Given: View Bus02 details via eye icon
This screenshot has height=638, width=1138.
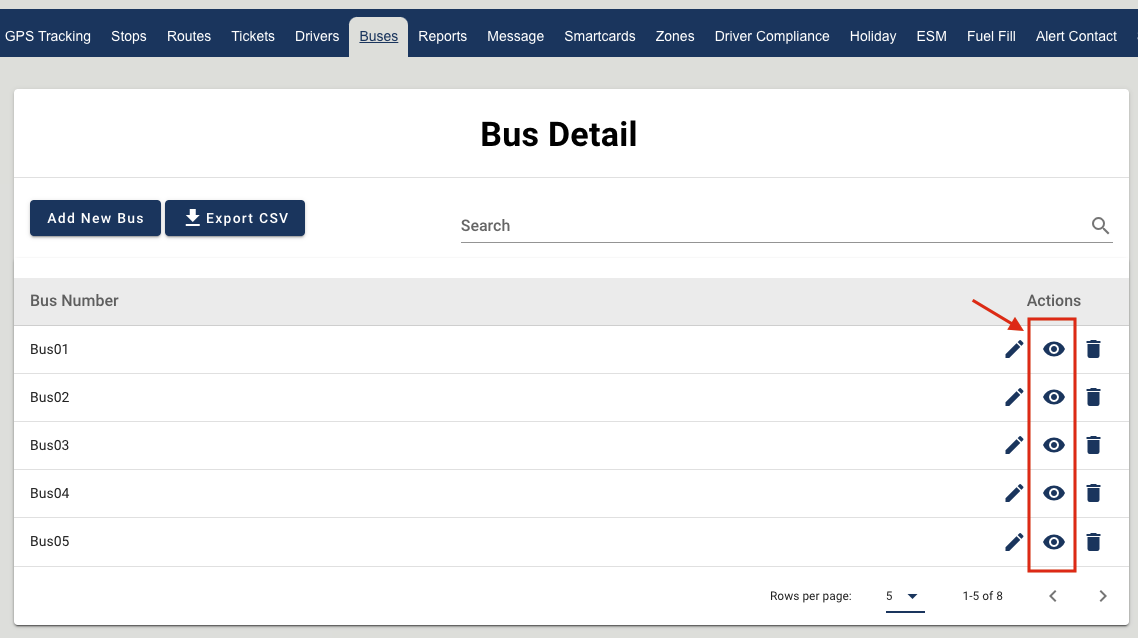Looking at the screenshot, I should (1054, 397).
